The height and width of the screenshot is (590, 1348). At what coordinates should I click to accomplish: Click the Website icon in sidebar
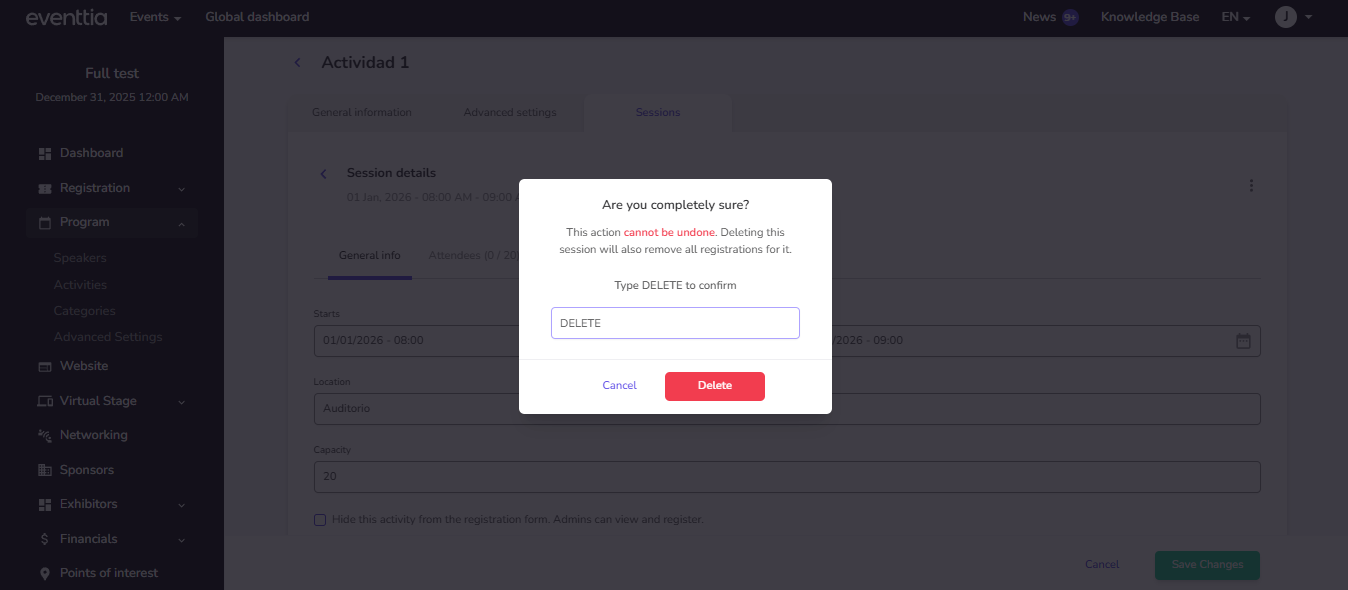click(x=45, y=367)
